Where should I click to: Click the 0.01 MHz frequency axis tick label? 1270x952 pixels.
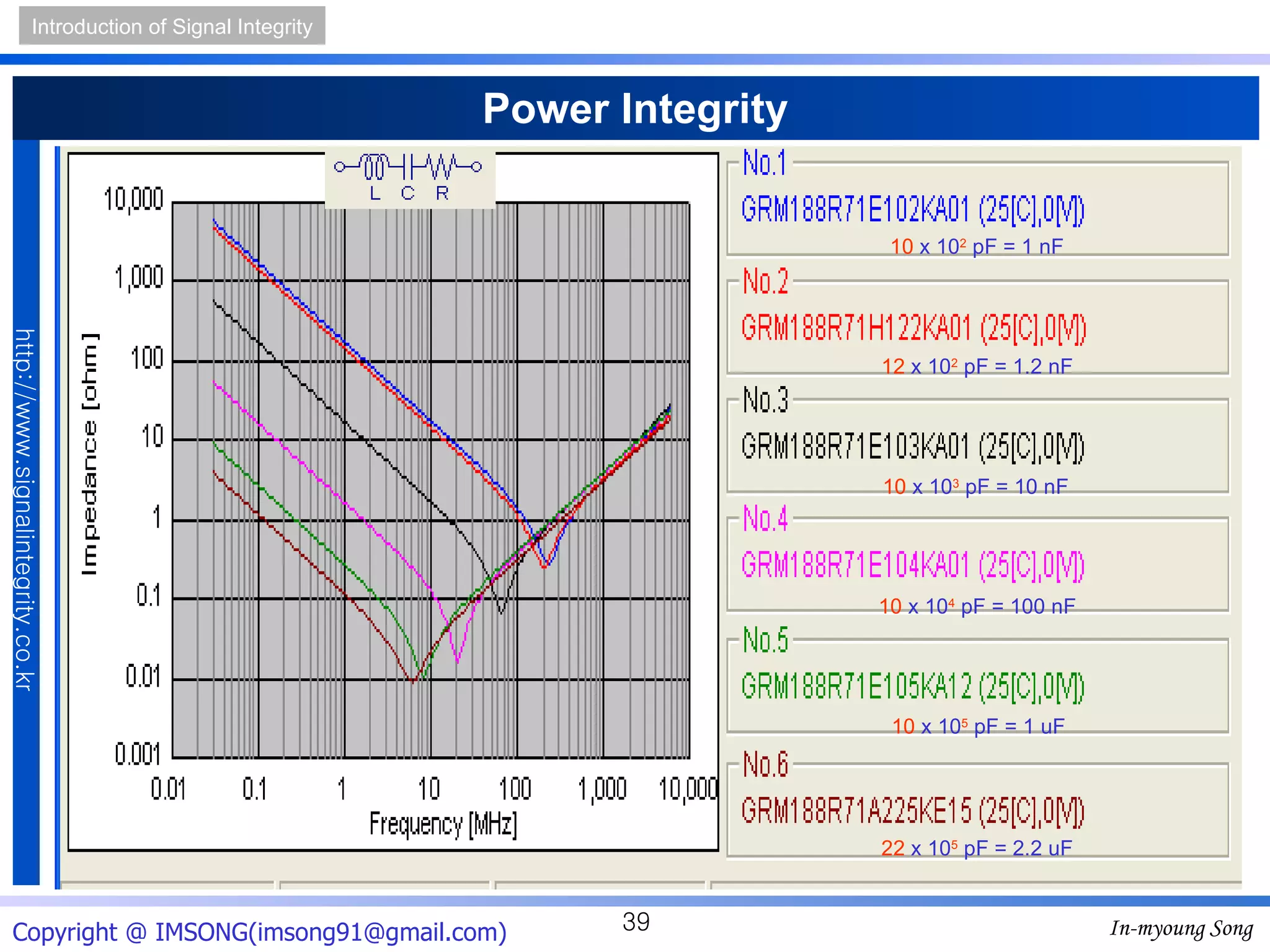pos(168,790)
